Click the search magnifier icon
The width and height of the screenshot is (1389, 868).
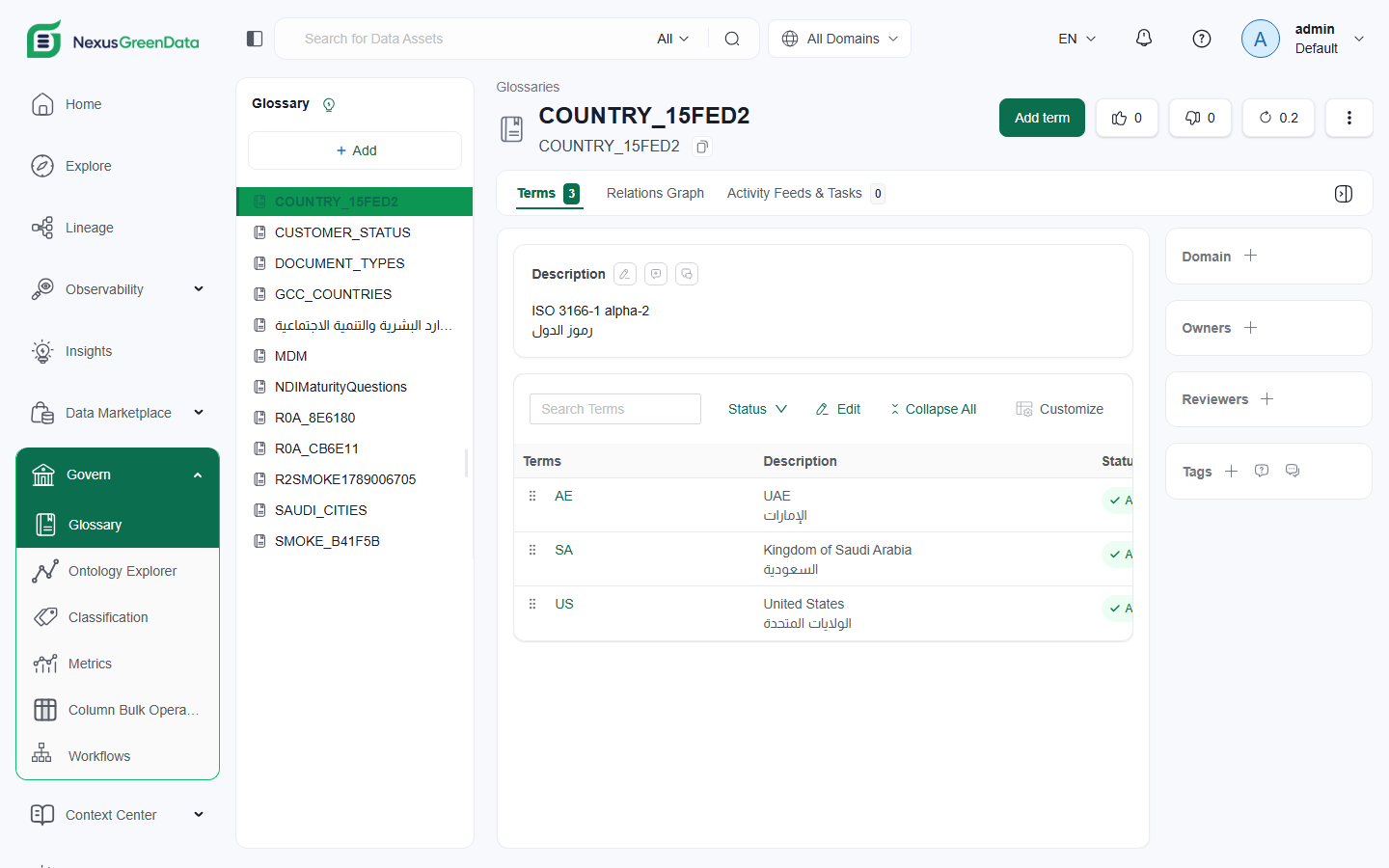732,39
